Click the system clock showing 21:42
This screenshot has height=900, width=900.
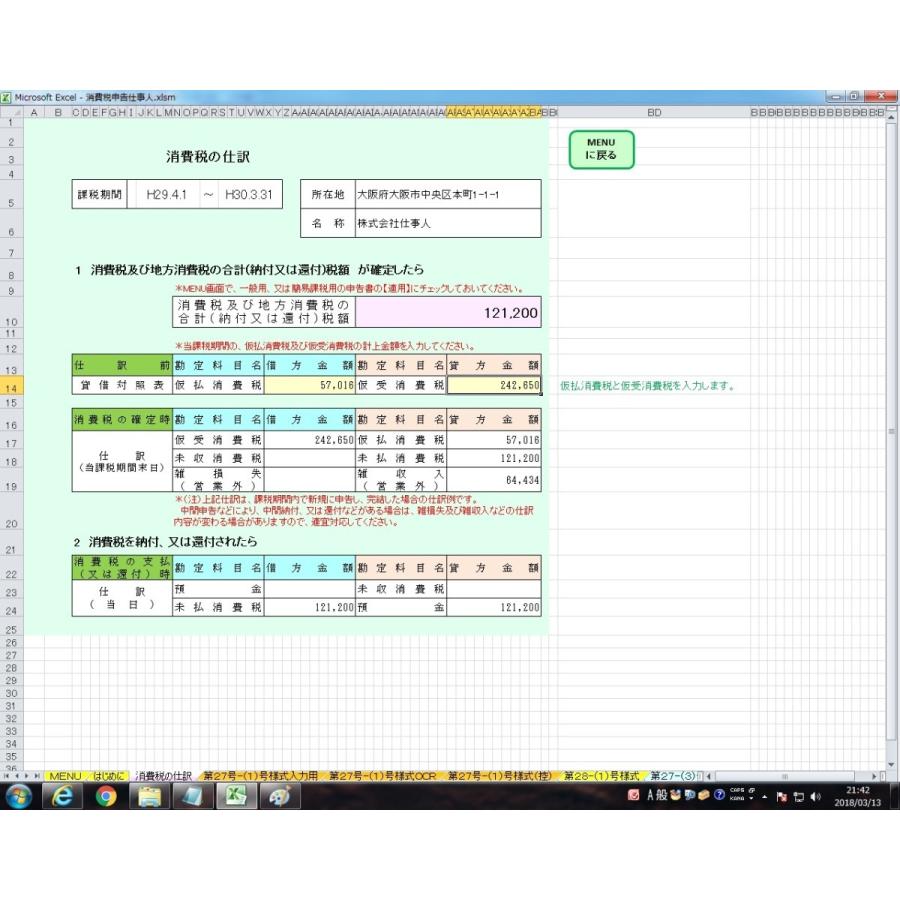(x=857, y=796)
